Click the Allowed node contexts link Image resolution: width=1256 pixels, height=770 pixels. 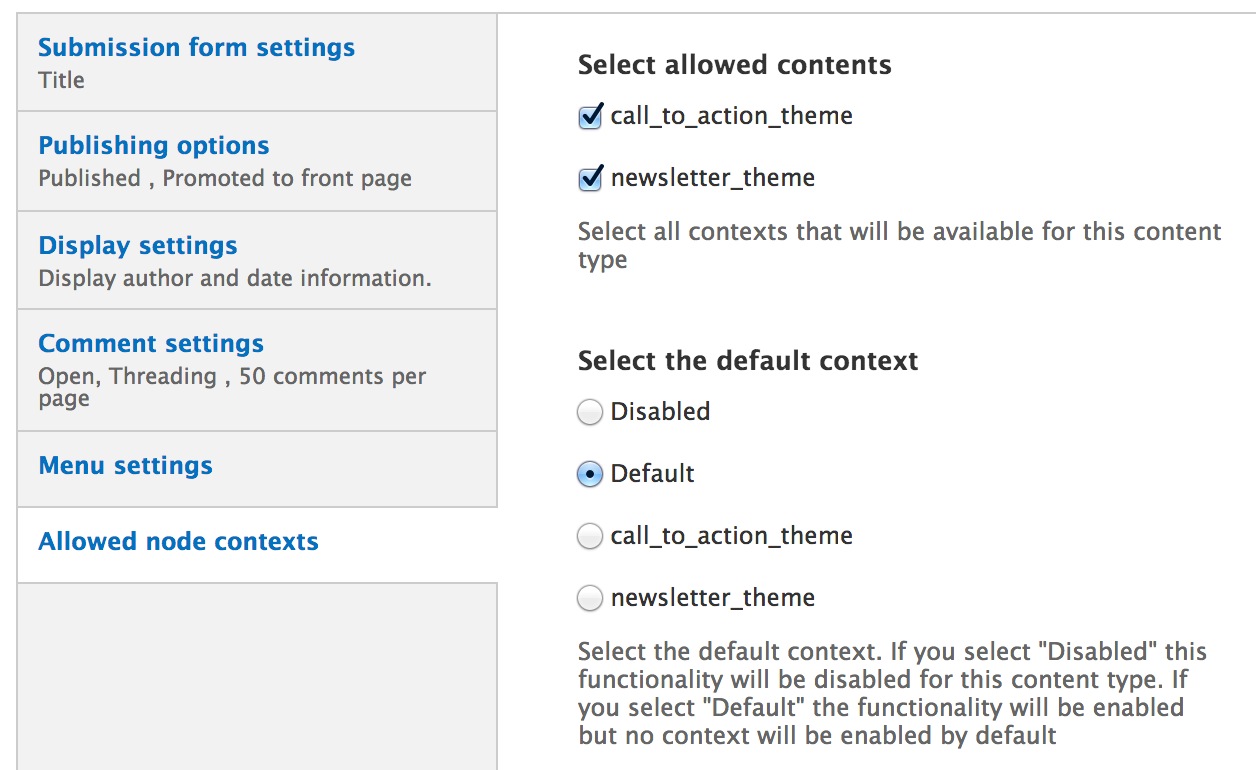tap(177, 541)
